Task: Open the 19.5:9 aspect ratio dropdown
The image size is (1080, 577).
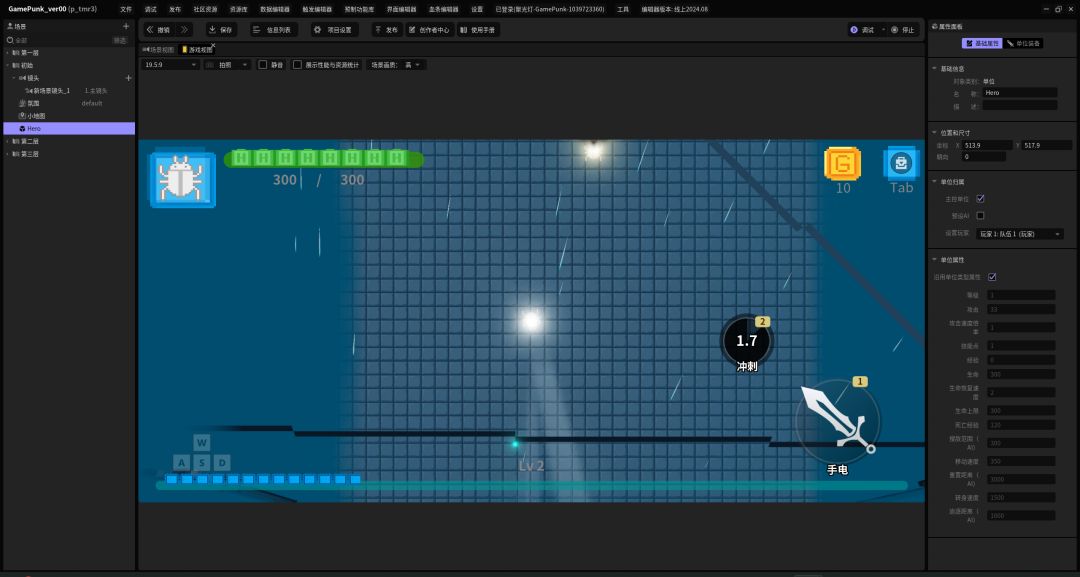Action: (x=171, y=65)
